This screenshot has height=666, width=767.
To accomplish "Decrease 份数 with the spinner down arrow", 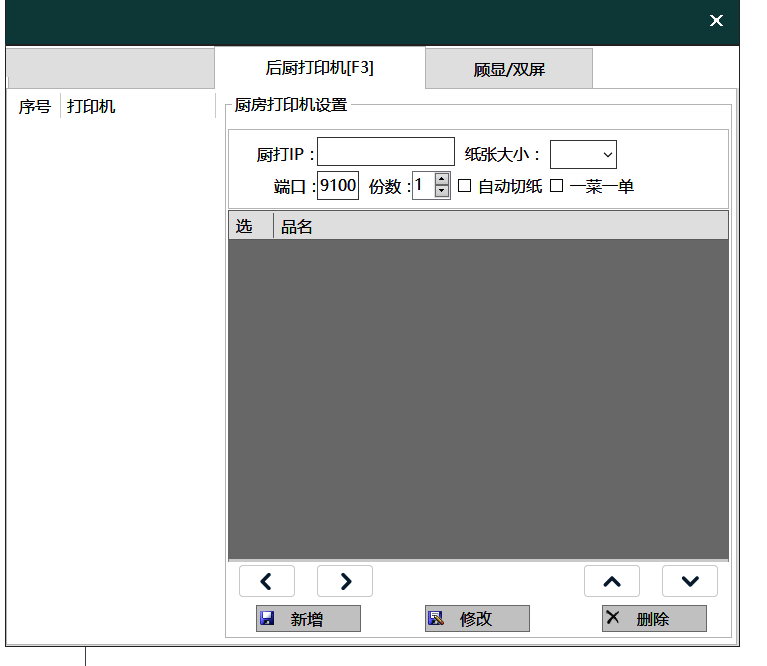I will pos(442,191).
